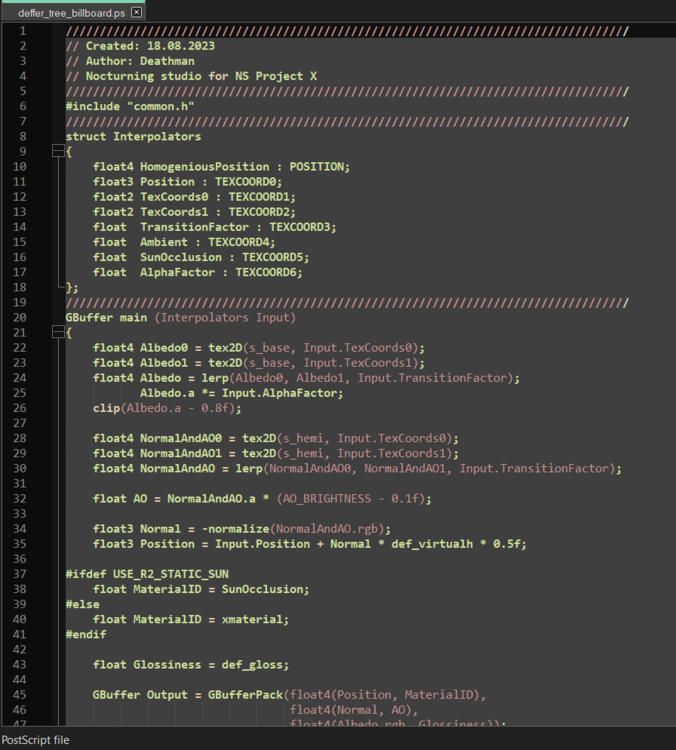Screen dimensions: 676x750
Task: Collapse the main function fold marker
Action: (x=56, y=332)
